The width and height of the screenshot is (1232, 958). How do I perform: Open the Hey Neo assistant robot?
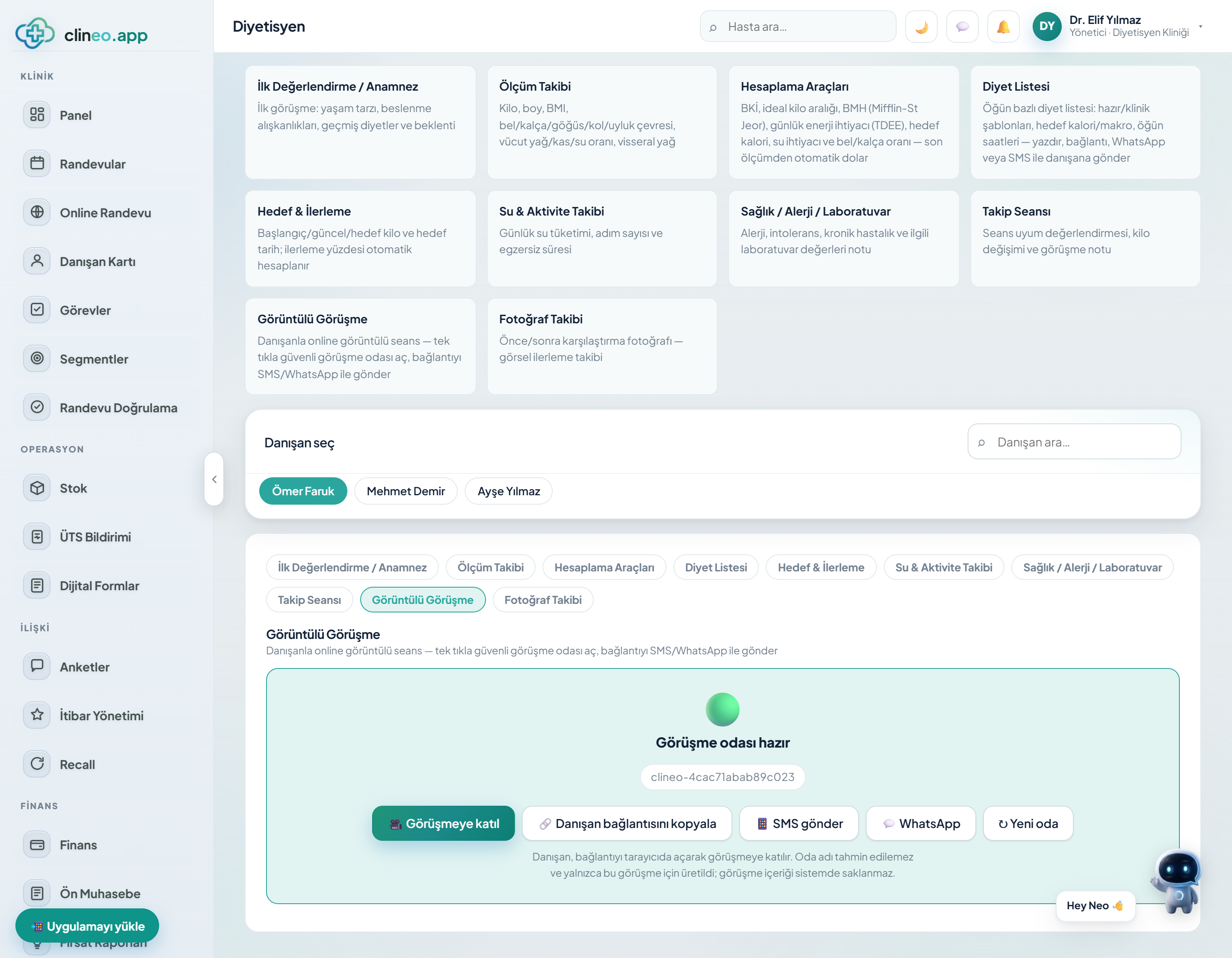tap(1178, 881)
